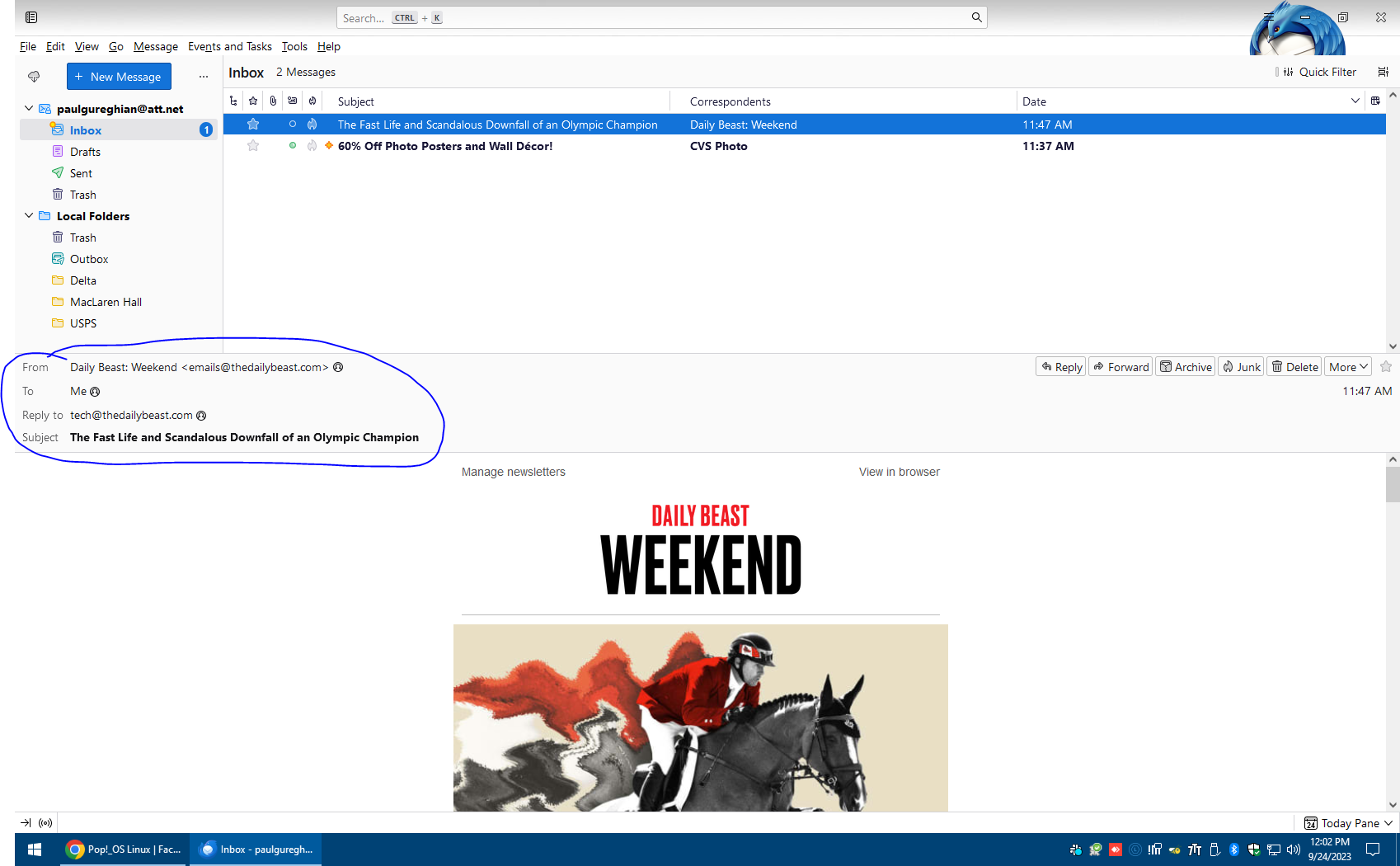The width and height of the screenshot is (1400, 866).
Task: Open the column picker icon
Action: tap(1375, 101)
